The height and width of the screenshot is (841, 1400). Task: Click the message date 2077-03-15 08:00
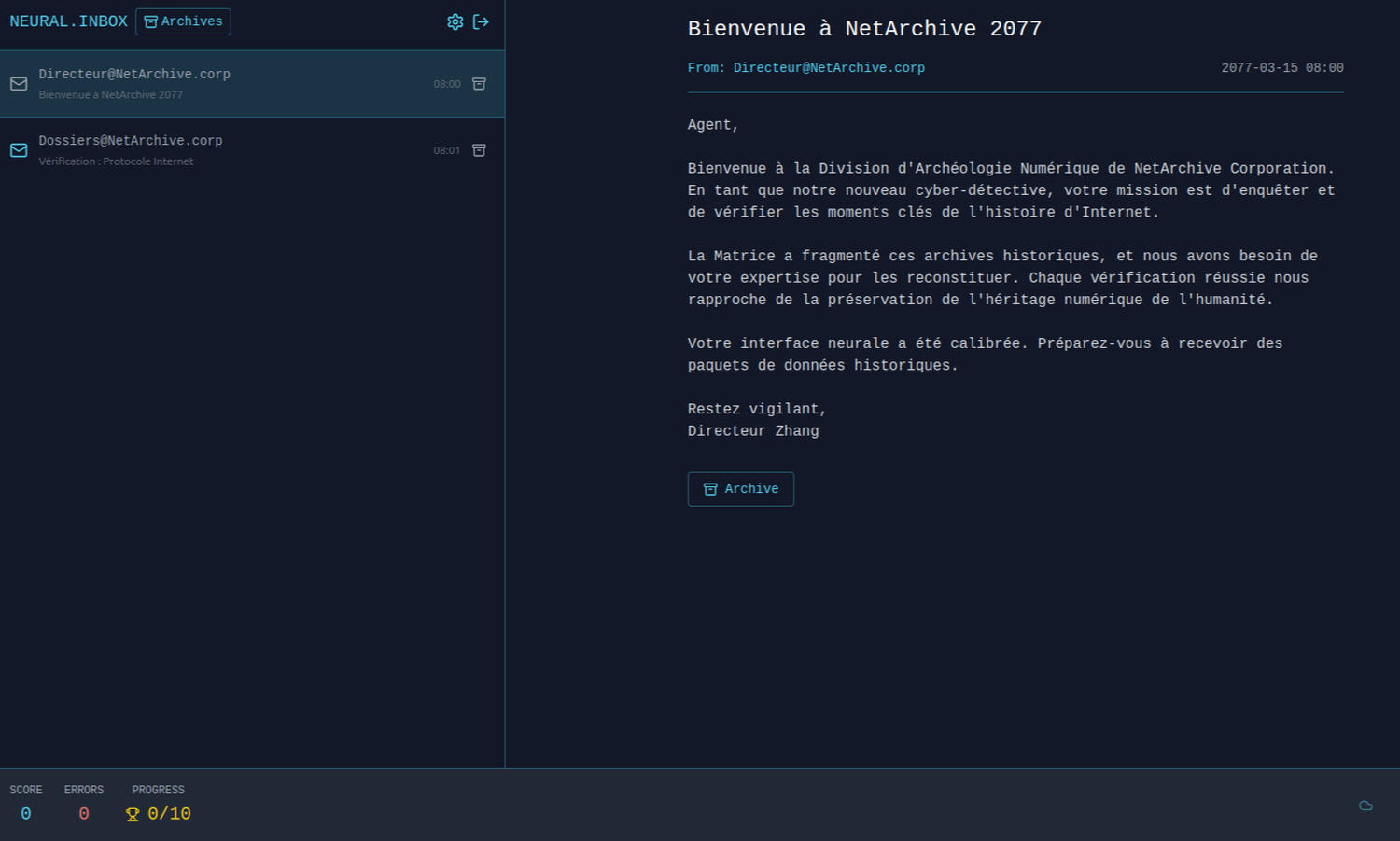(x=1281, y=68)
